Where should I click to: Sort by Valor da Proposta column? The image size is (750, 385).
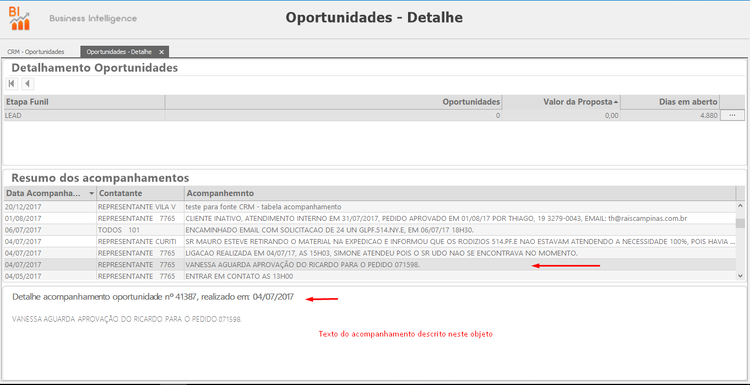point(562,102)
